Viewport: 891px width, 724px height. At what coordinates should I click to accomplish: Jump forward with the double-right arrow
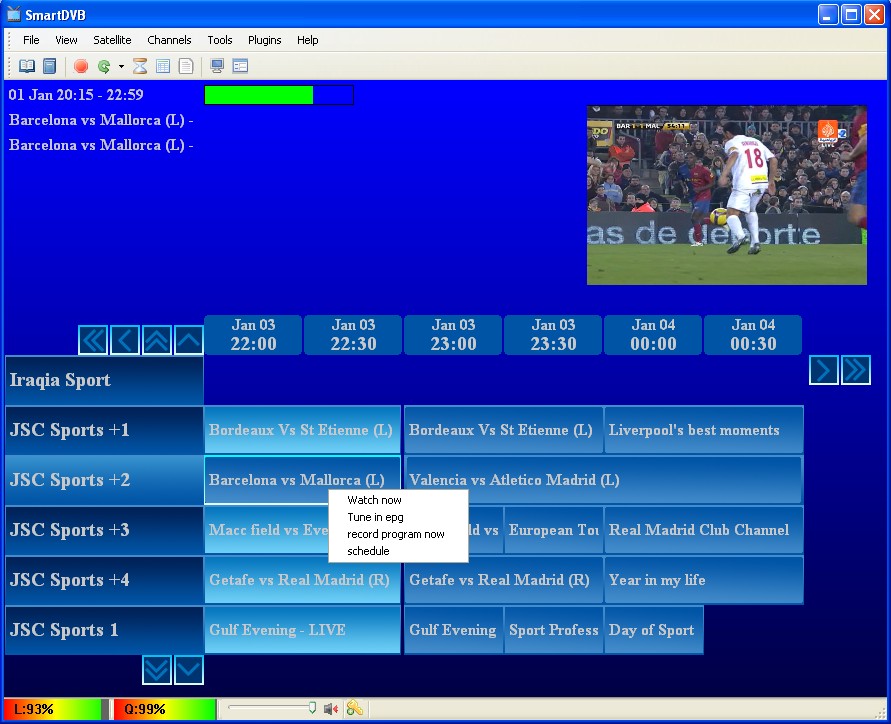856,370
